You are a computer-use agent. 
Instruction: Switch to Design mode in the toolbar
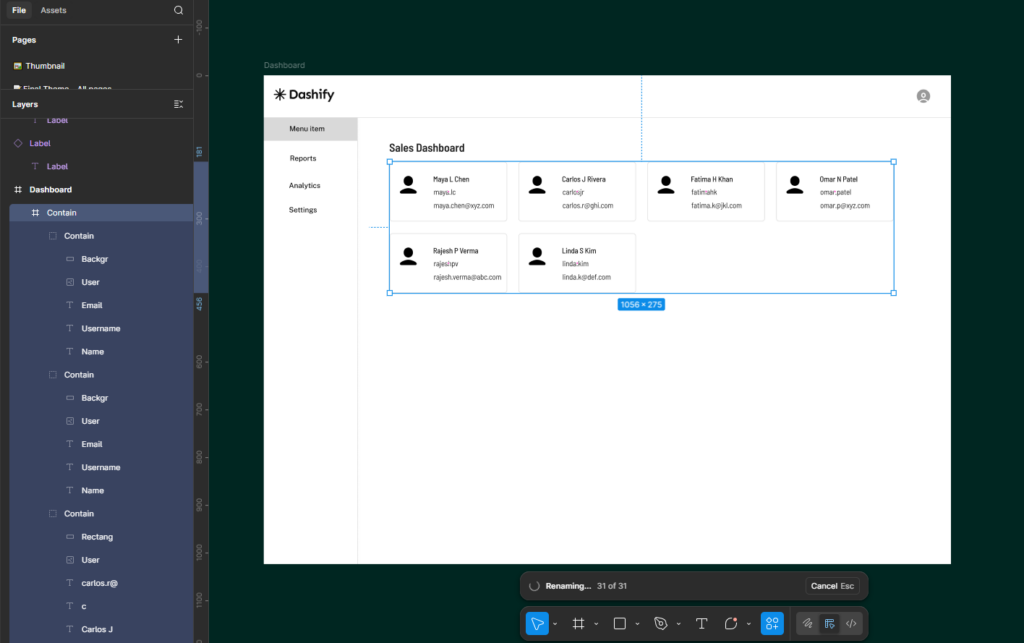829,623
